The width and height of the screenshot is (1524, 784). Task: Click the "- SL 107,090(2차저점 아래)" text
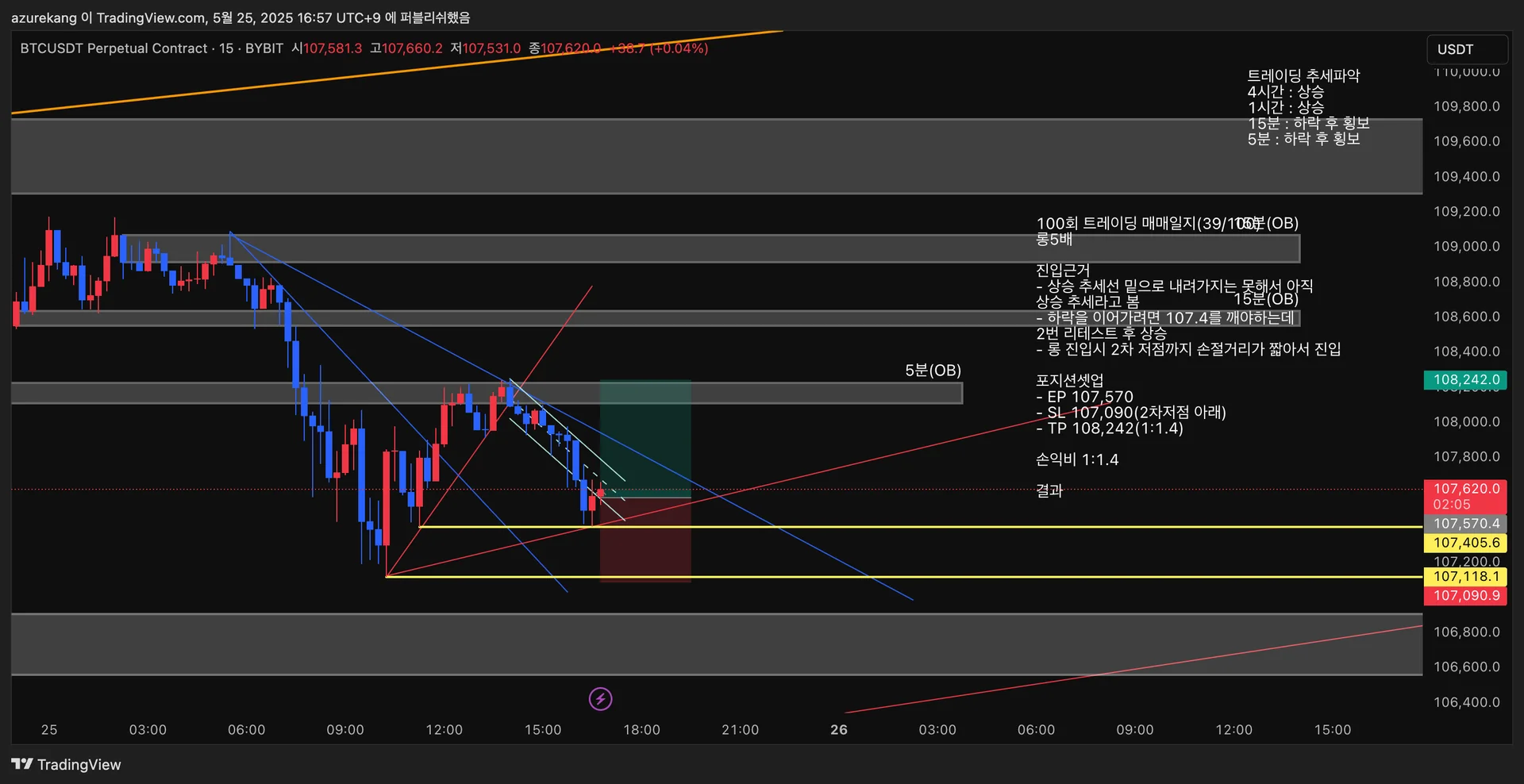click(1131, 413)
